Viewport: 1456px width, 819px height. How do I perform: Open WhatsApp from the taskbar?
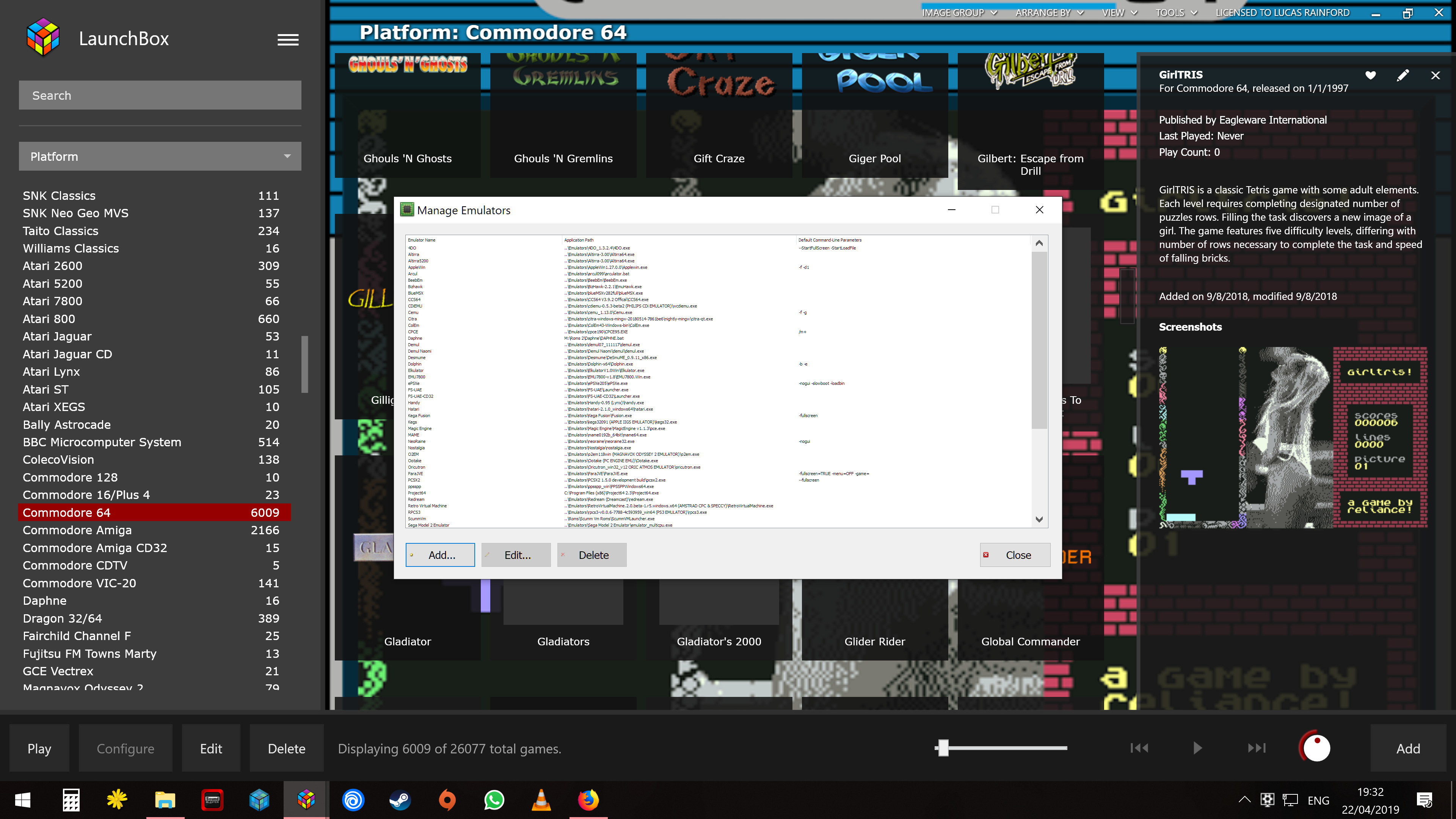494,800
